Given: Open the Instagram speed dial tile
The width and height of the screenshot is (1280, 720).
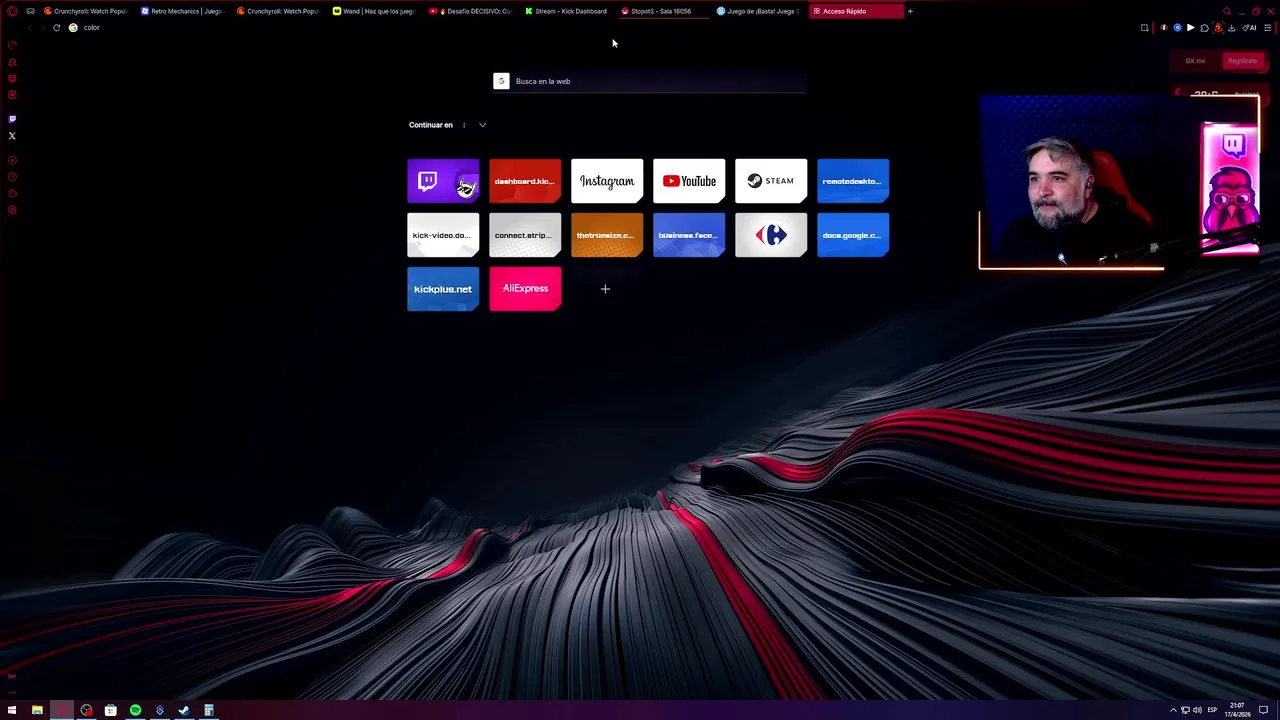Looking at the screenshot, I should 607,181.
